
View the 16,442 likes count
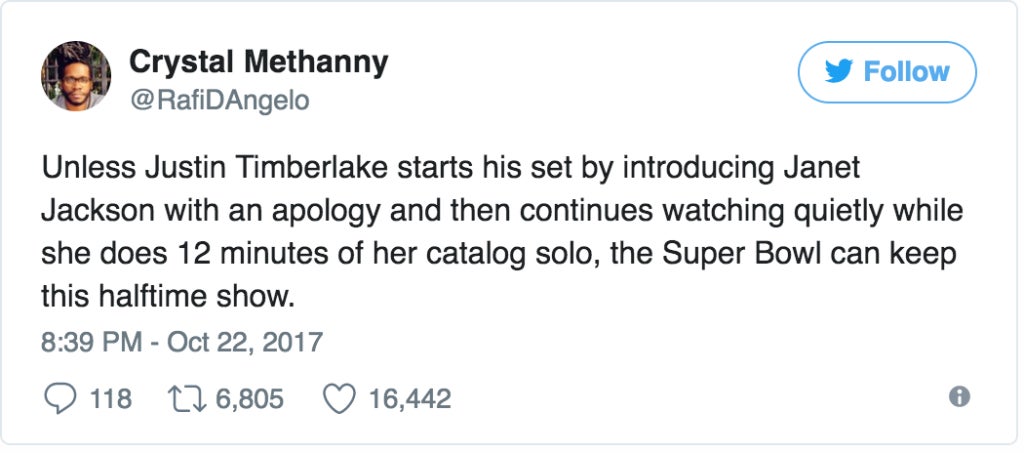pos(410,398)
